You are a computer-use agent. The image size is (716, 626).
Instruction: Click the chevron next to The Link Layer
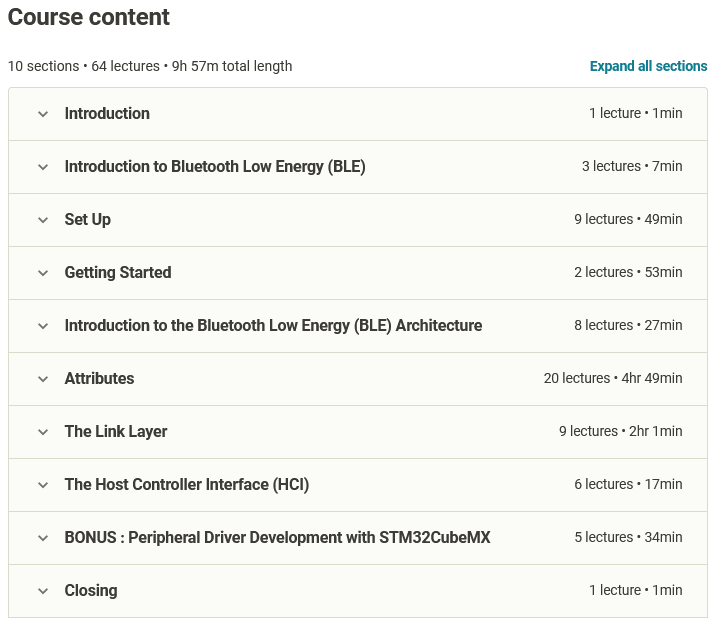pyautogui.click(x=43, y=432)
